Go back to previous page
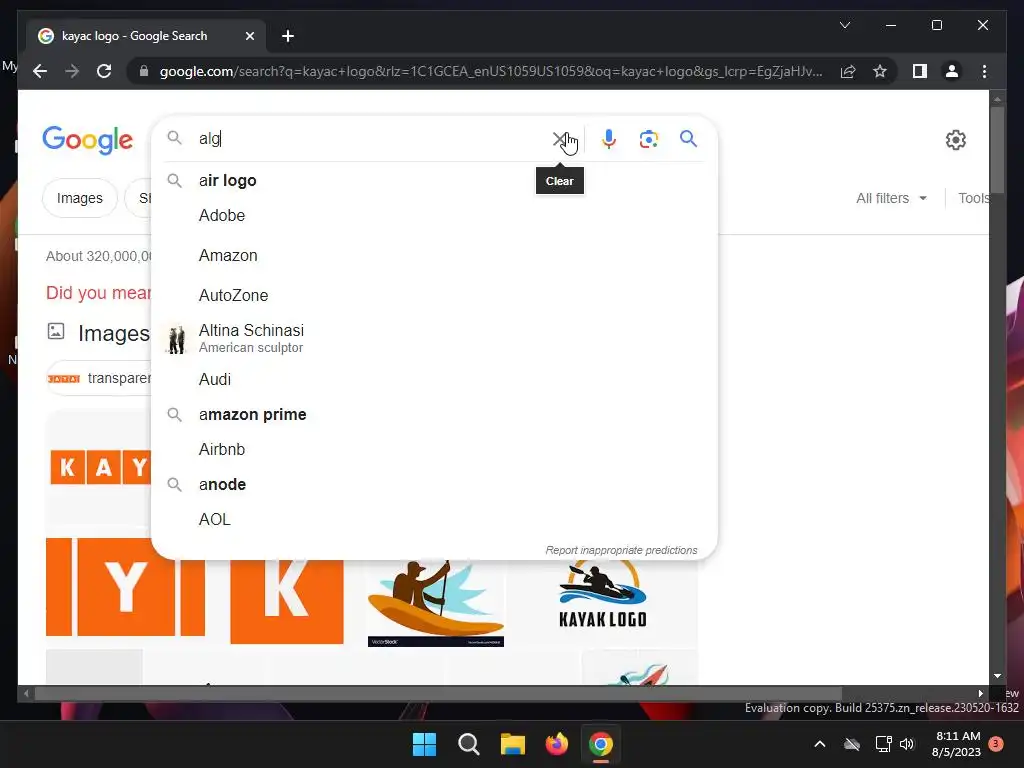Screen dimensions: 1024x768 [40, 71]
